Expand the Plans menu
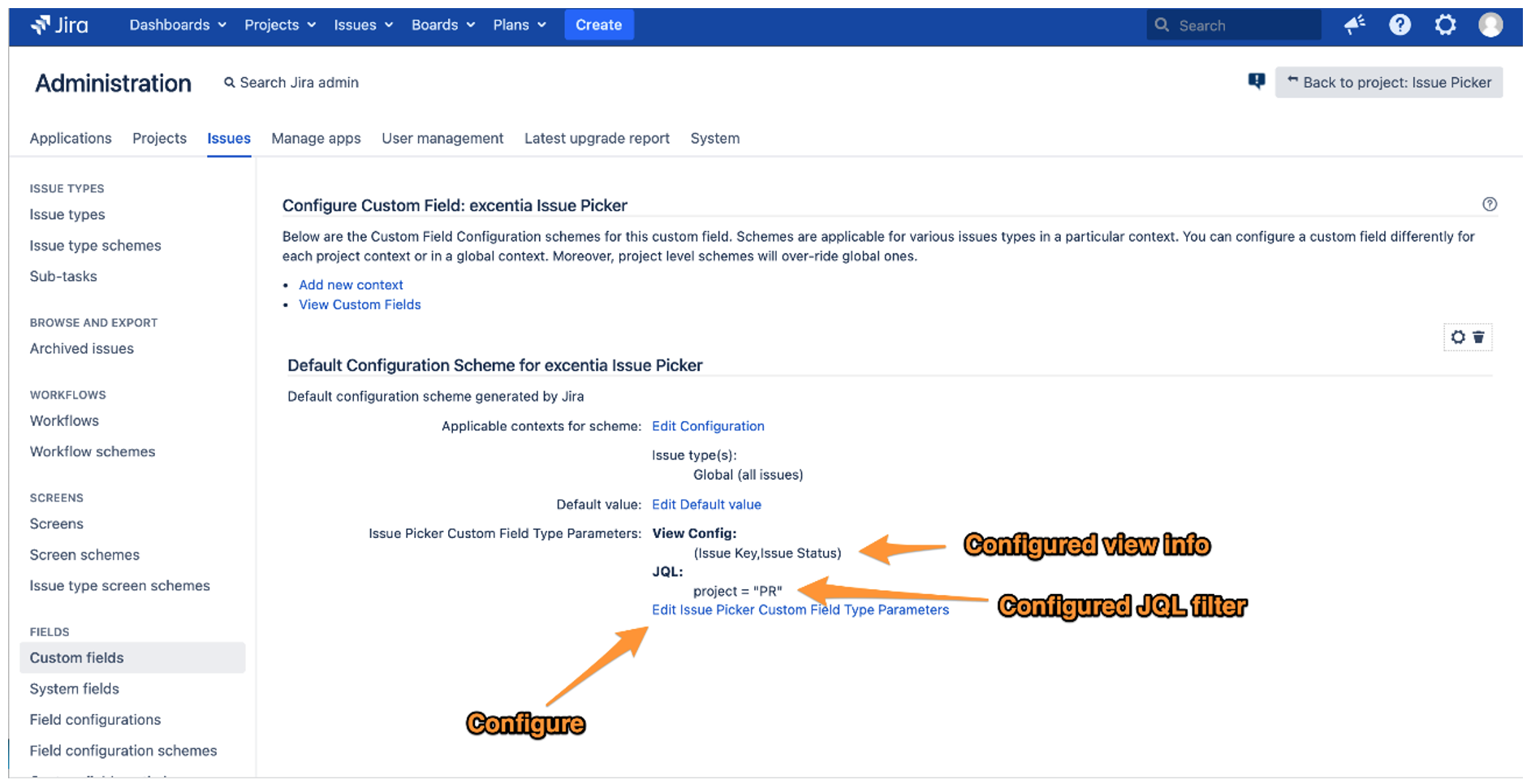1531x784 pixels. pos(520,25)
